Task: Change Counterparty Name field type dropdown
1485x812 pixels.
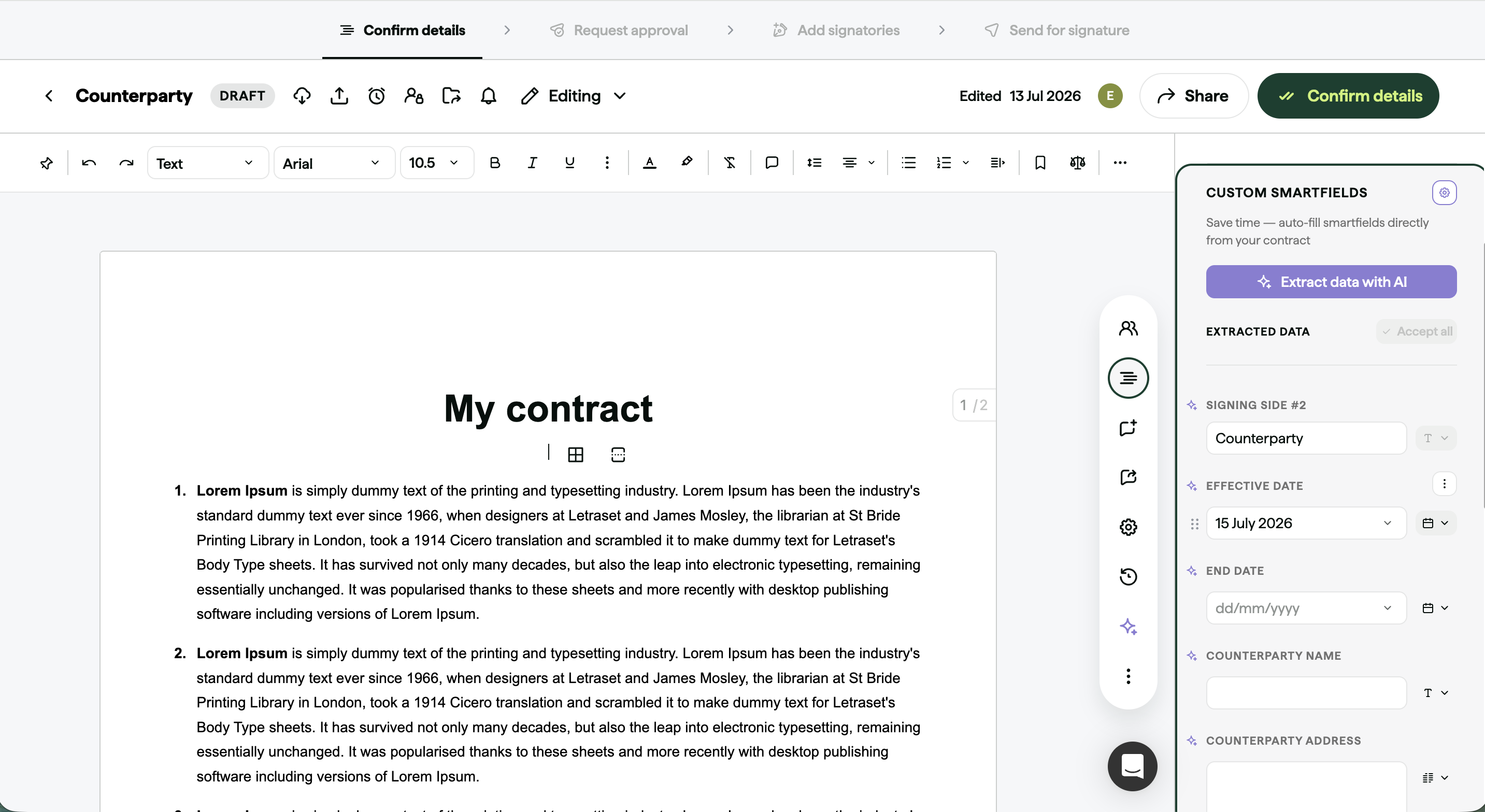Action: (1435, 693)
